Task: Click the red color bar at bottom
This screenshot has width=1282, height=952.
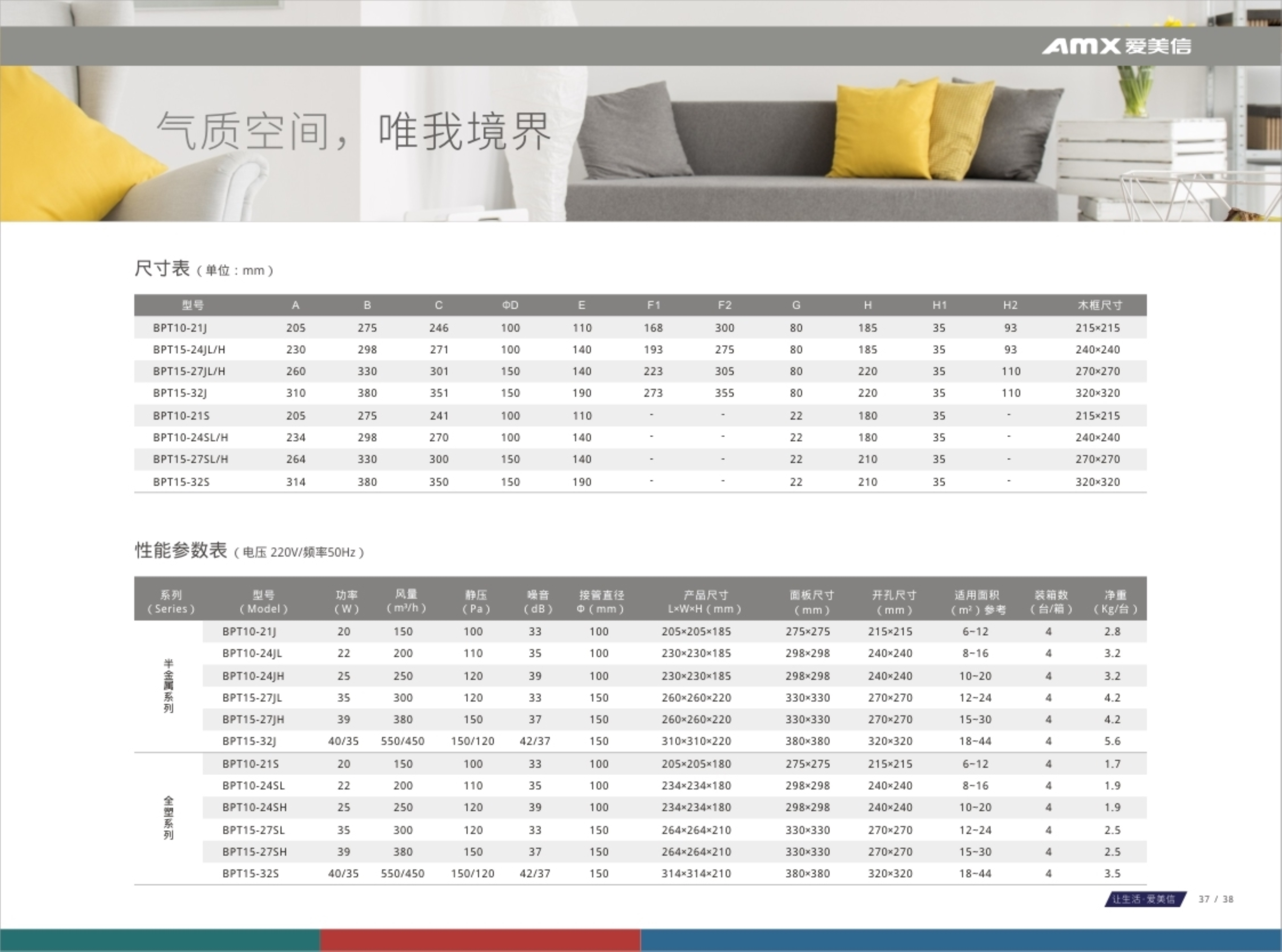Action: (x=480, y=940)
